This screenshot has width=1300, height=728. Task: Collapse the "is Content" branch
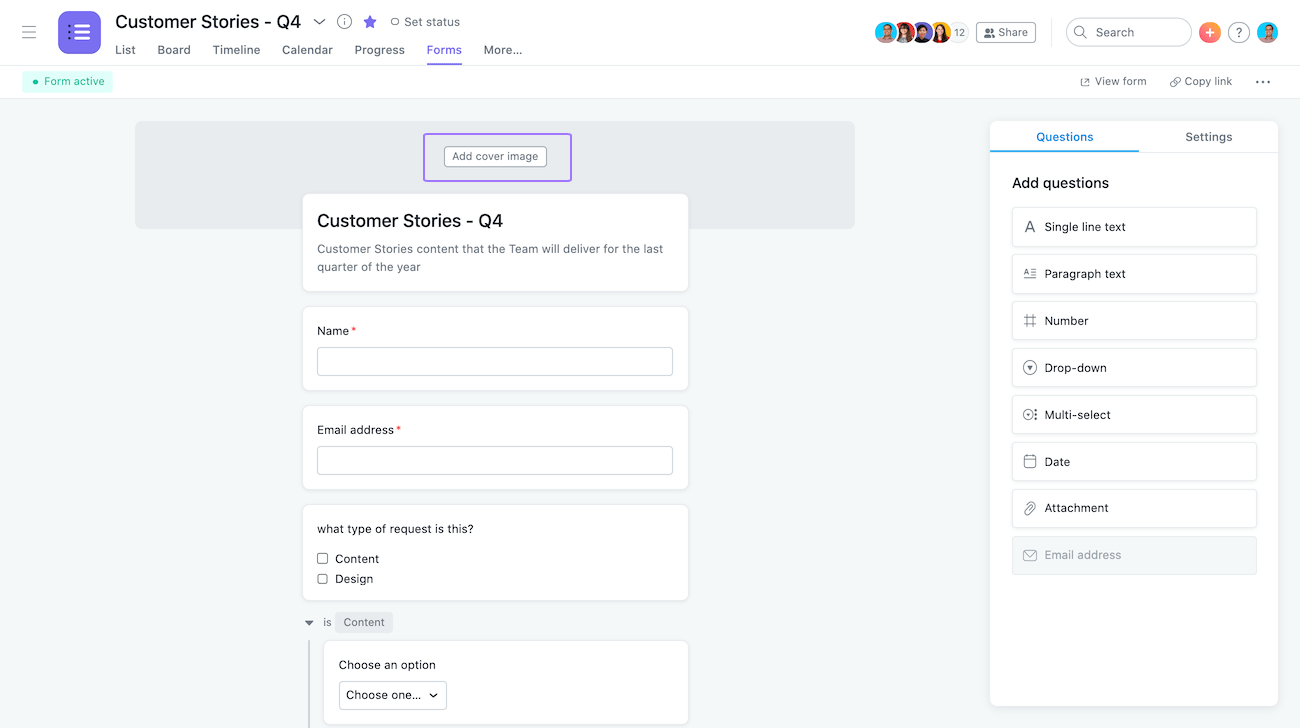click(x=309, y=623)
